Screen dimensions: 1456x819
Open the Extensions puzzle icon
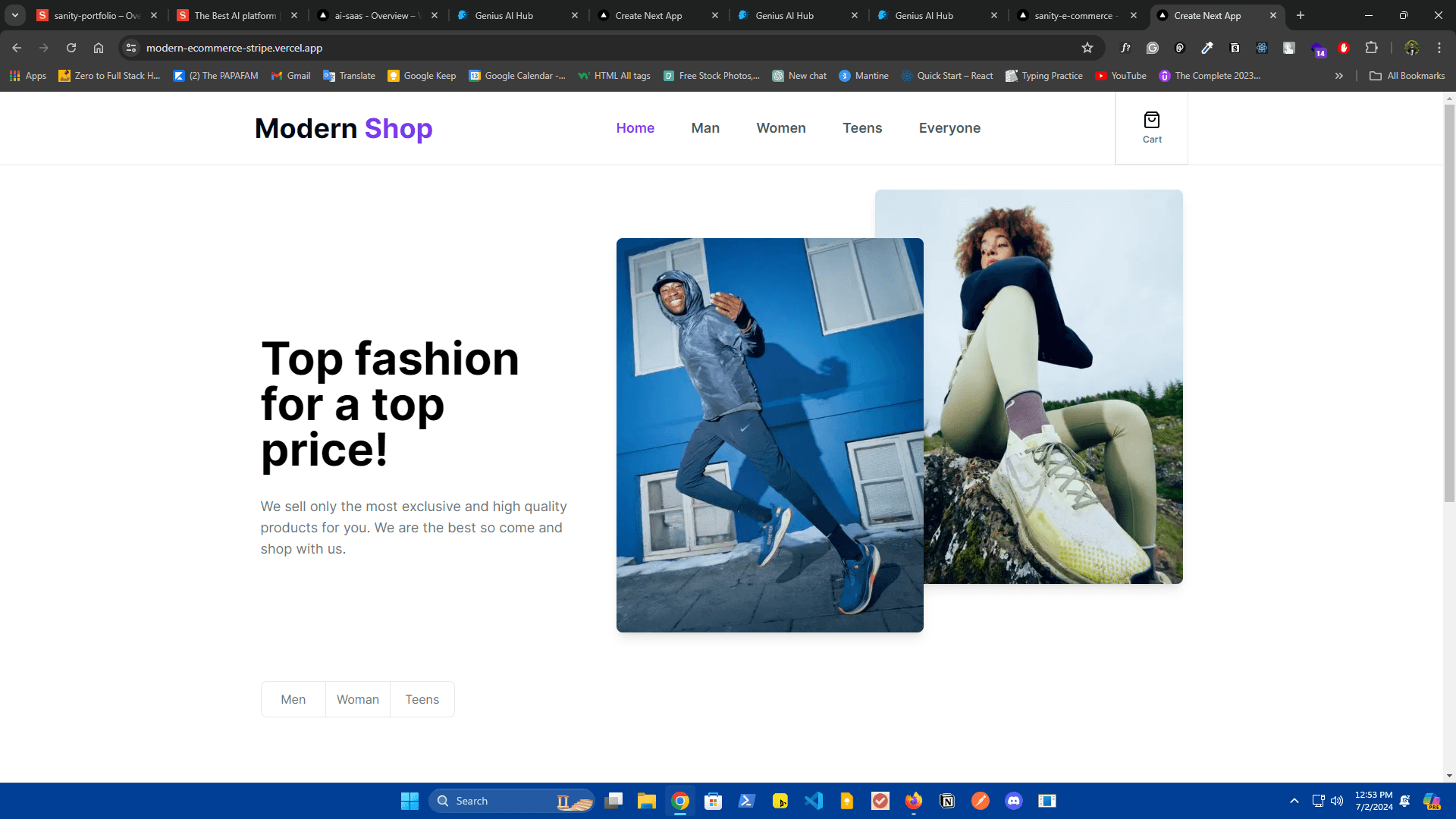click(x=1371, y=48)
